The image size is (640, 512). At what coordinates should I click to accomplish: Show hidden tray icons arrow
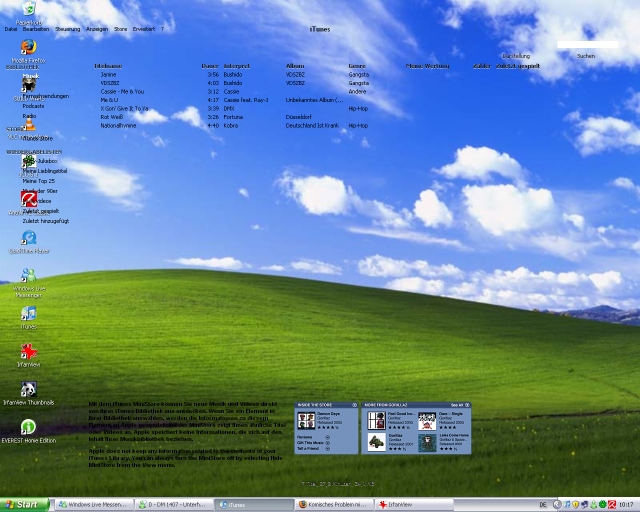click(x=557, y=505)
